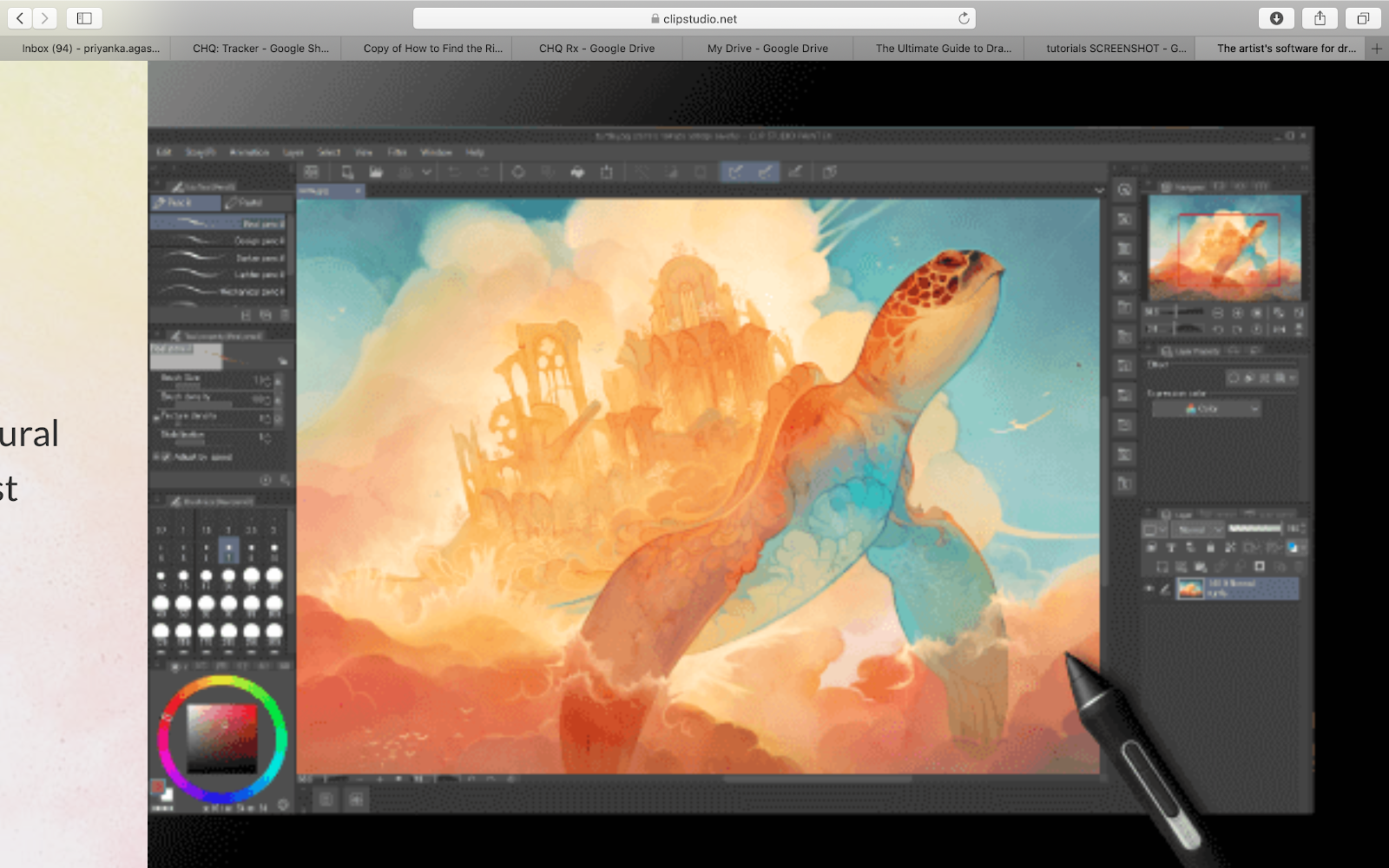Open the Edit menu in Clip Studio
The height and width of the screenshot is (868, 1389).
[x=164, y=152]
